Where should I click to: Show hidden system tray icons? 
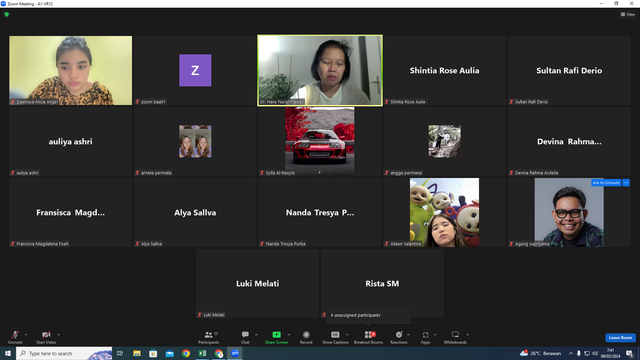pos(571,353)
